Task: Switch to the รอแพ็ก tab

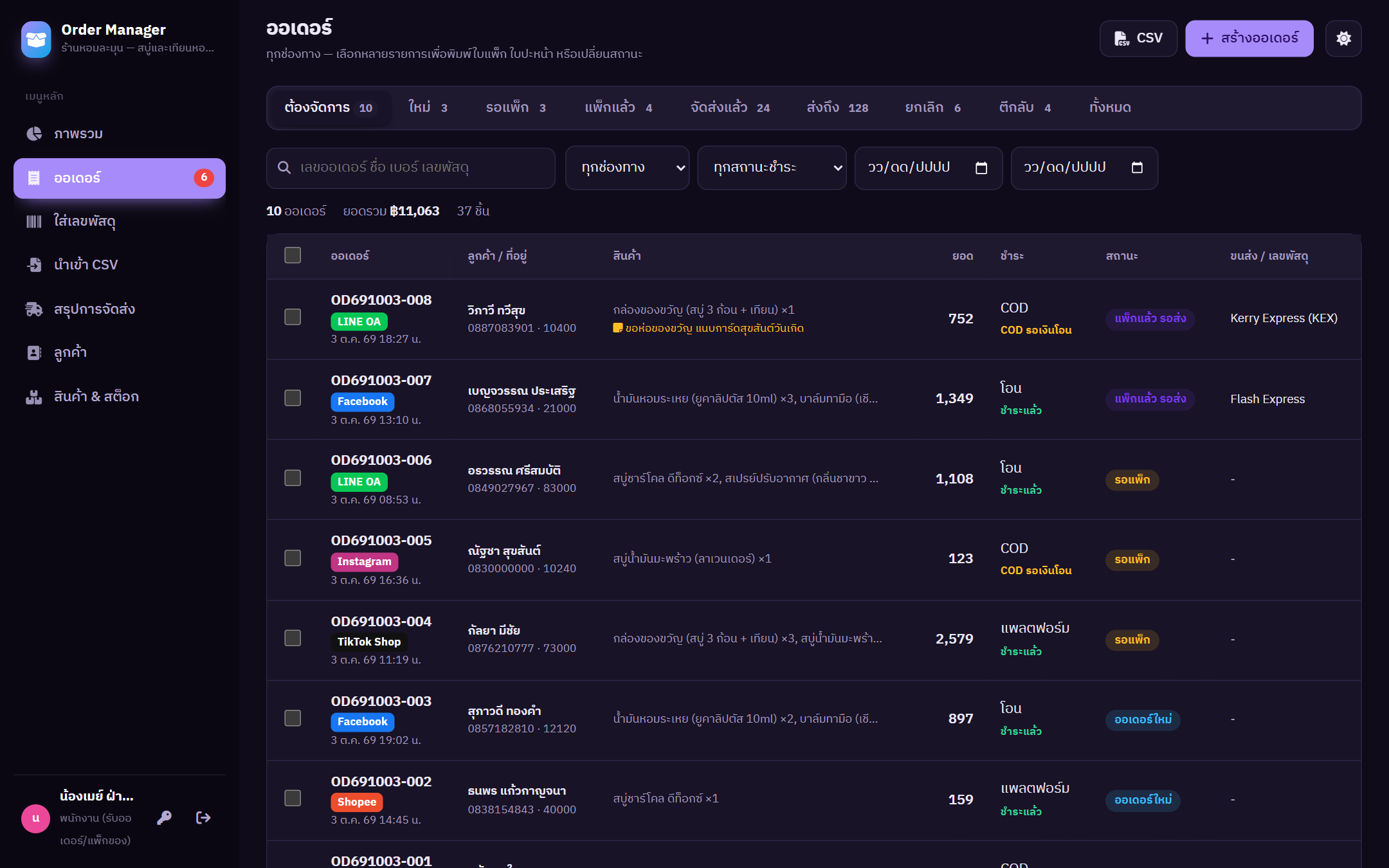Action: (516, 107)
